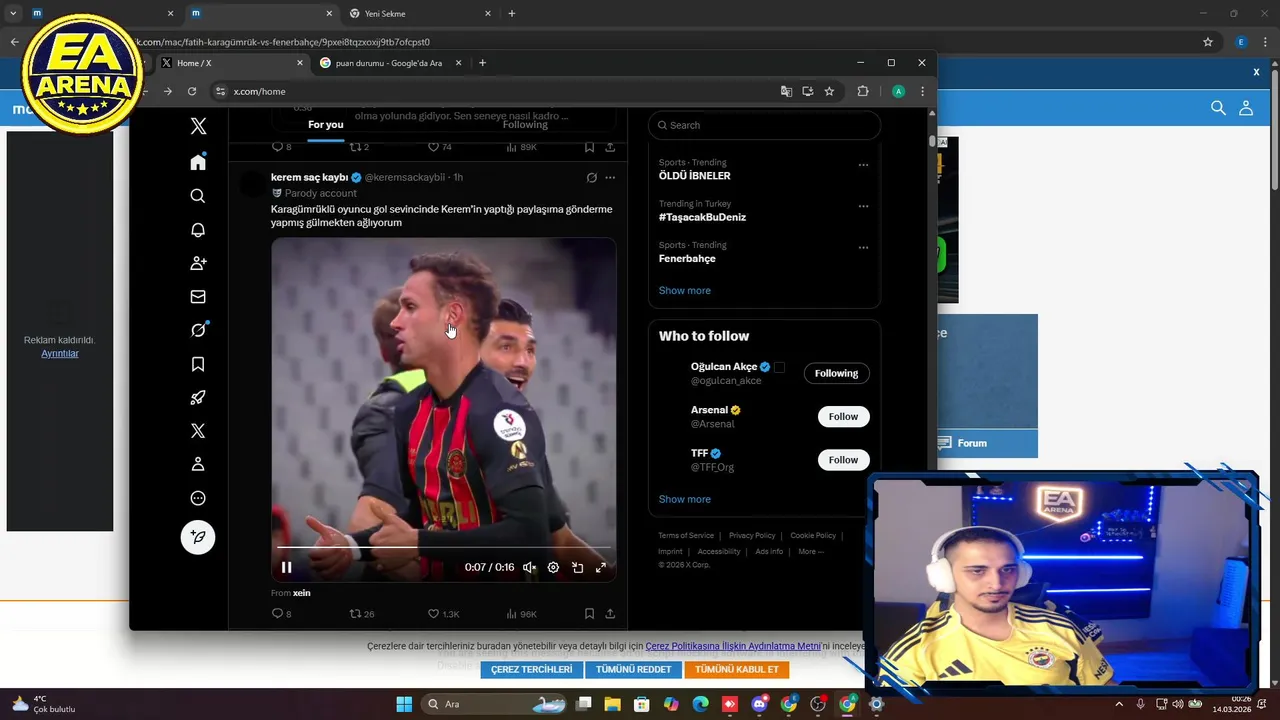Open more options for ÖLDÜ İBNELER trend
Screen dimensions: 1280x720
click(863, 165)
